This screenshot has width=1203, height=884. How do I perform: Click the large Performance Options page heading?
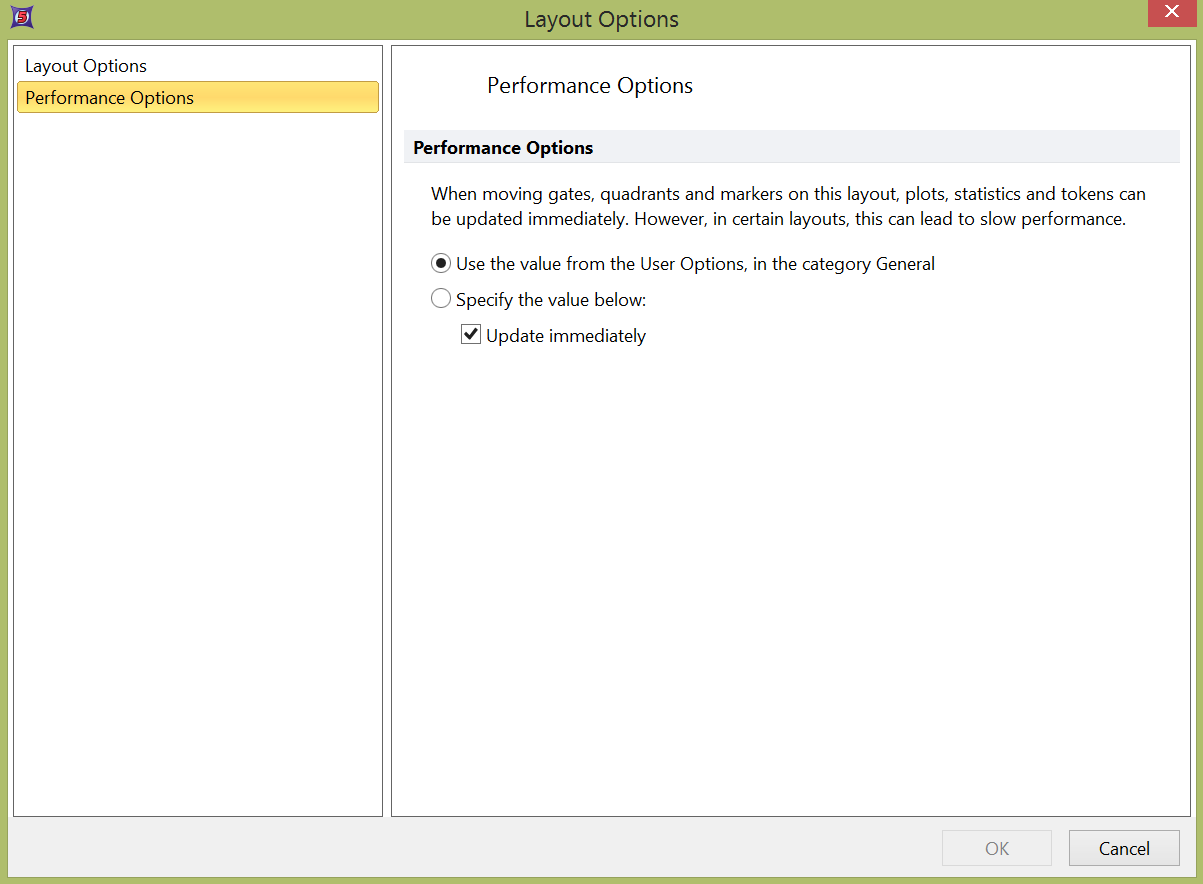(589, 86)
